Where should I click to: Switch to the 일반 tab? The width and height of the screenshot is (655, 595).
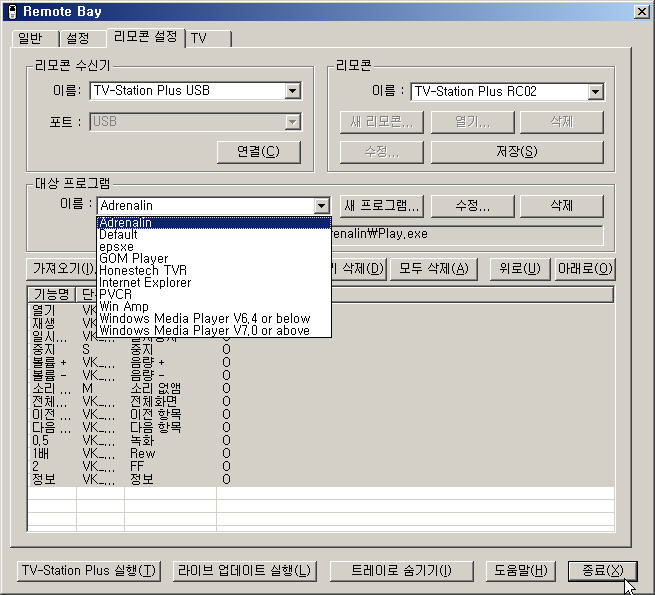[35, 38]
